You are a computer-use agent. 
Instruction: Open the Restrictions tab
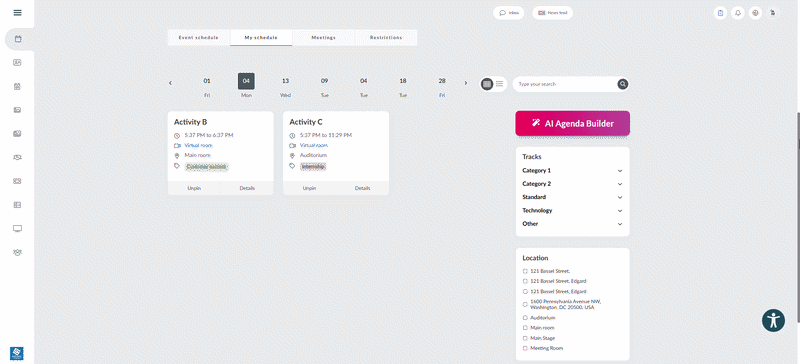[x=386, y=38]
